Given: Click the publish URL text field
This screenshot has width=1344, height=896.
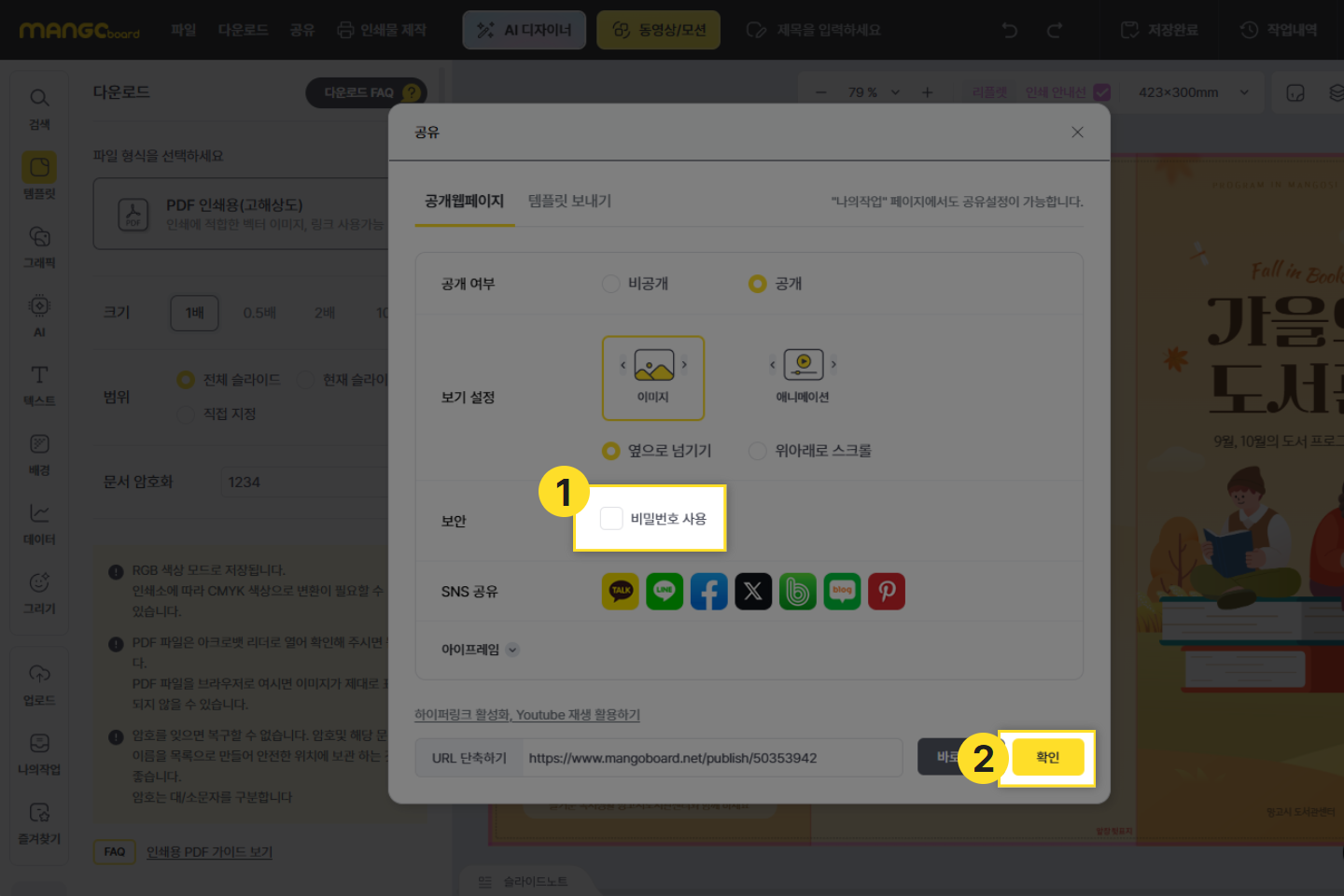Looking at the screenshot, I should (712, 758).
